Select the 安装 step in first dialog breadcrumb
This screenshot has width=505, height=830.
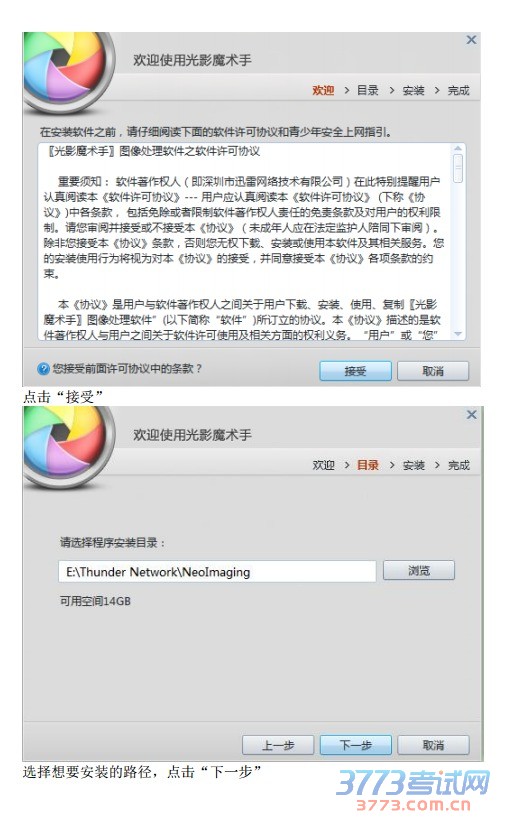pyautogui.click(x=413, y=90)
